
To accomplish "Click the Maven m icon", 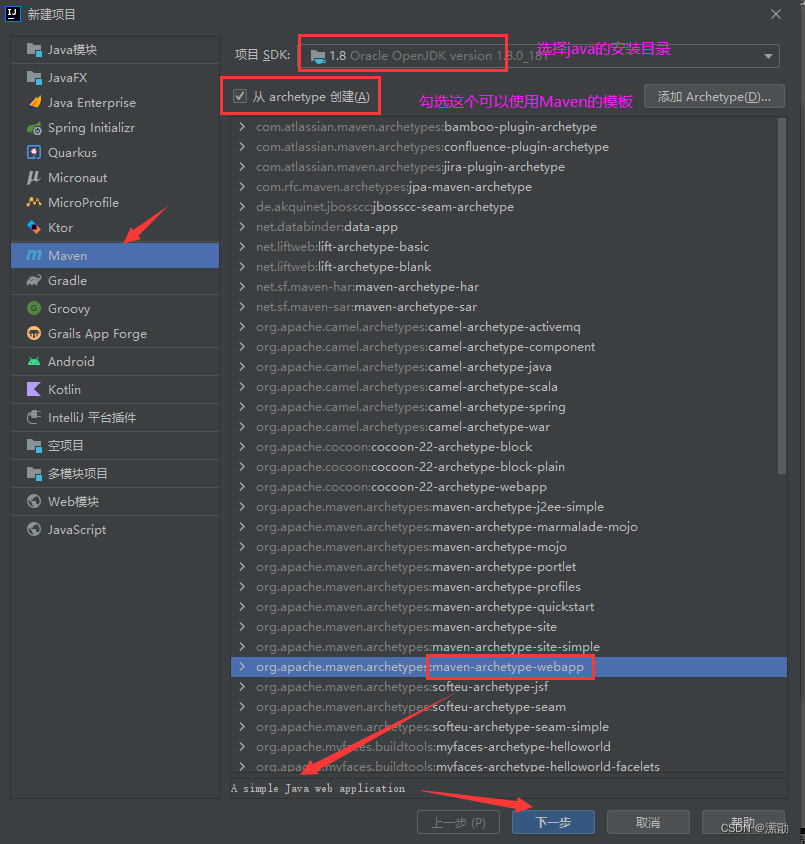I will point(34,255).
